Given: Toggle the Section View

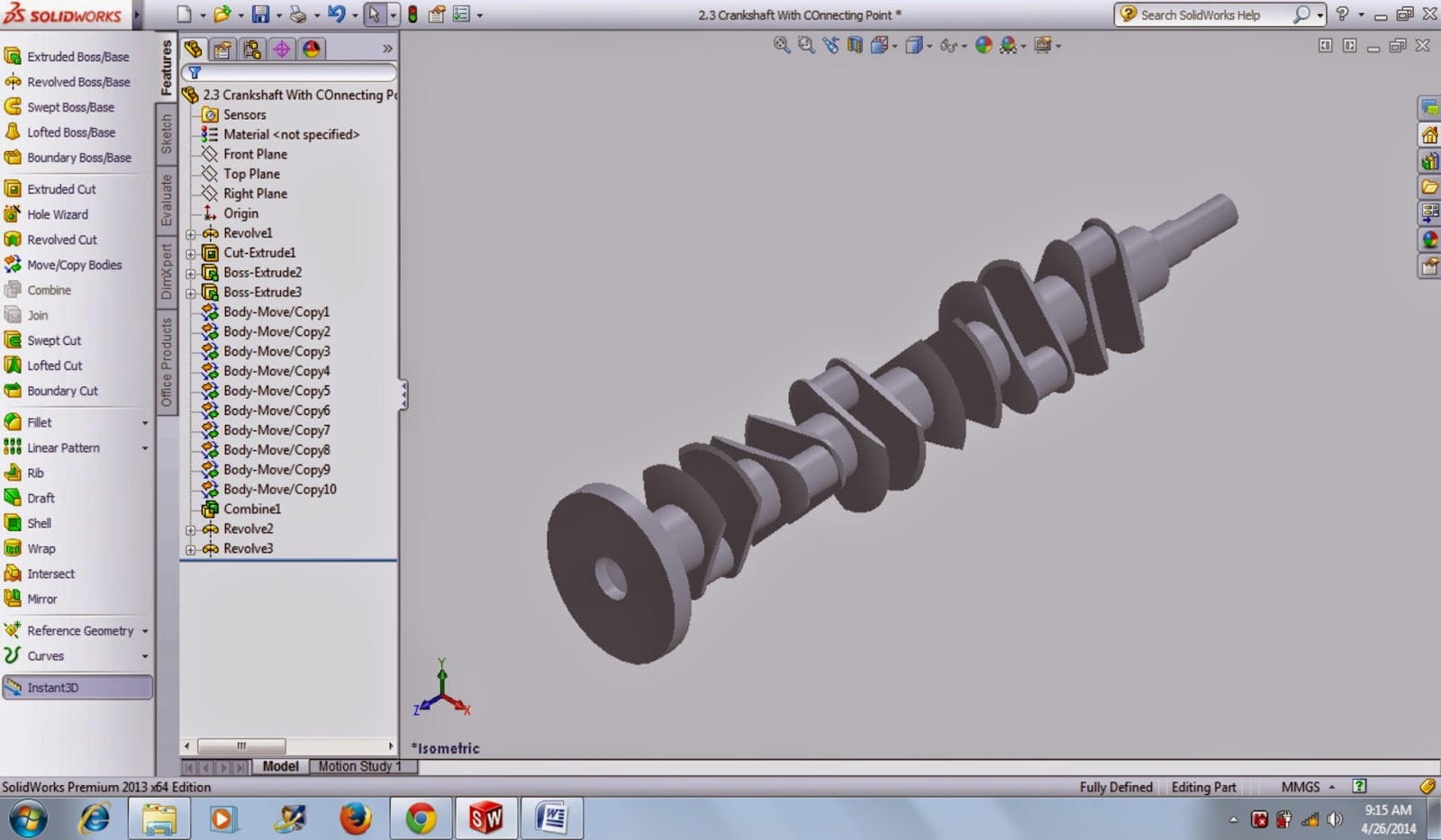Looking at the screenshot, I should (856, 45).
